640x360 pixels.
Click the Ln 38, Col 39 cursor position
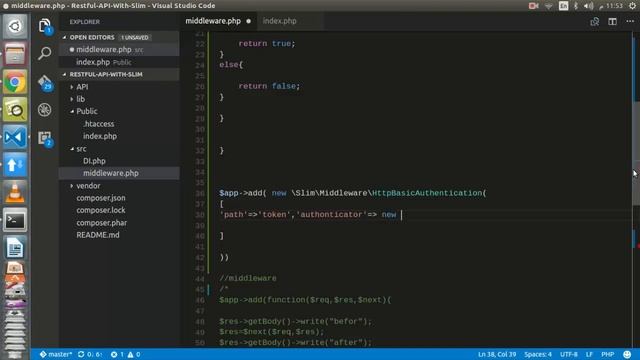(x=497, y=354)
